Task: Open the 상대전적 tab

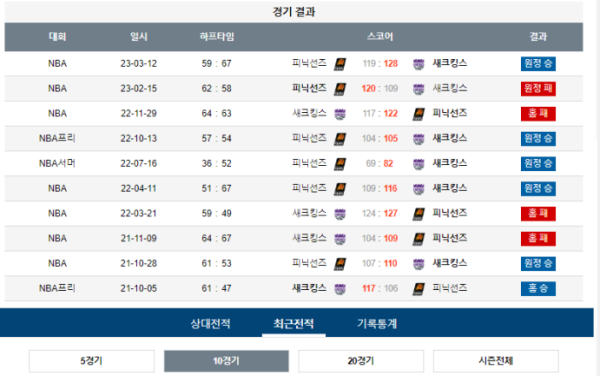Action: point(210,324)
